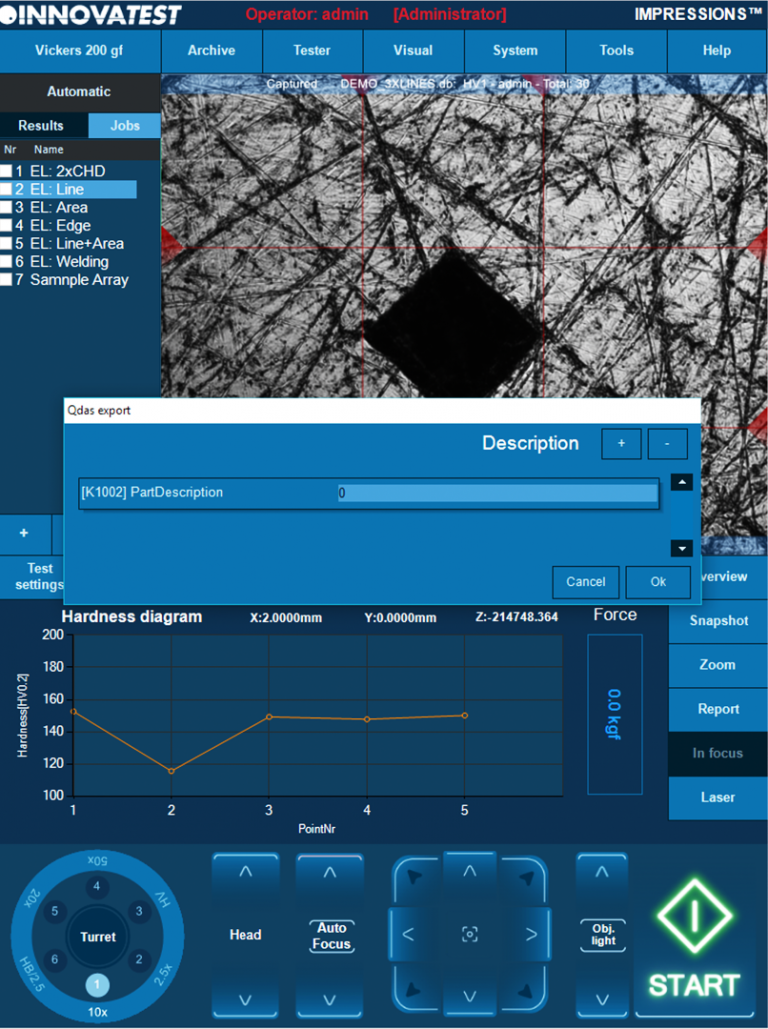Click the Auto Focus down arrow
Image resolution: width=768 pixels, height=1029 pixels.
pyautogui.click(x=330, y=999)
